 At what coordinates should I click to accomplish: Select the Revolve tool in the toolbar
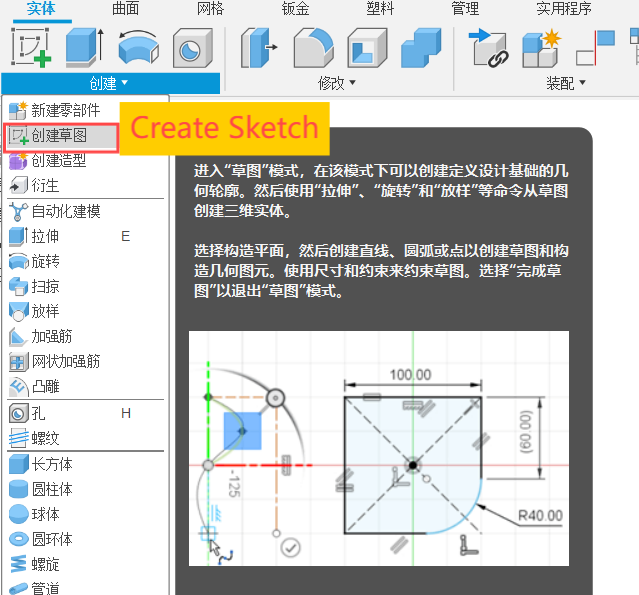tap(139, 47)
